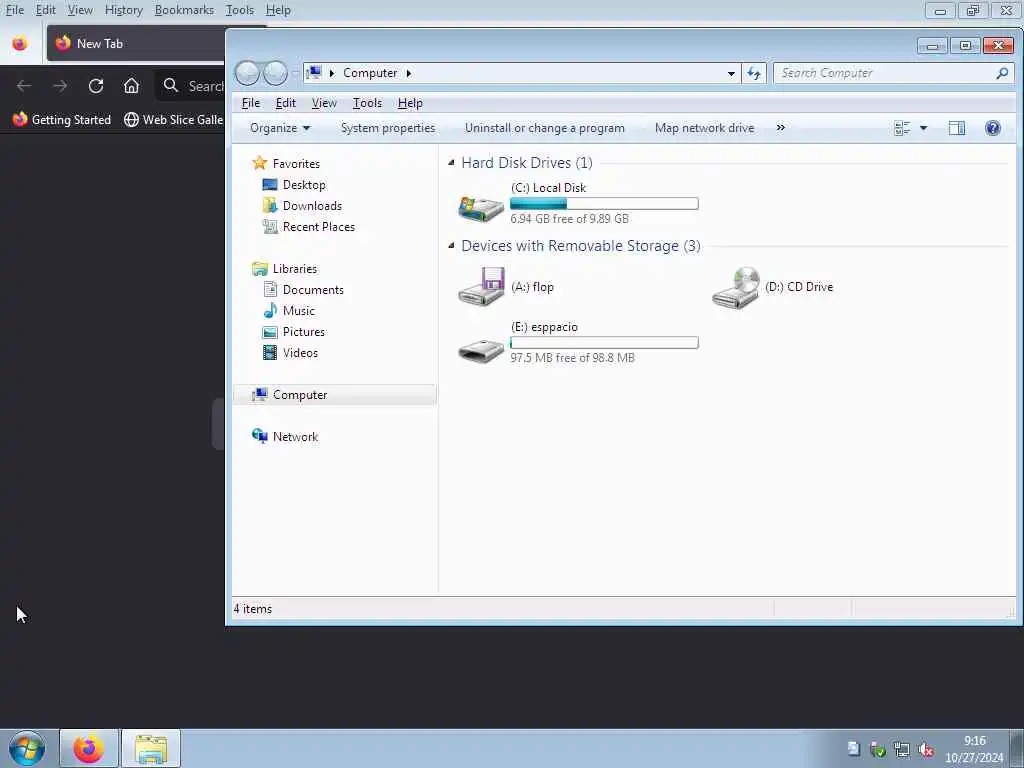Open the Windows Start orb

pyautogui.click(x=27, y=748)
